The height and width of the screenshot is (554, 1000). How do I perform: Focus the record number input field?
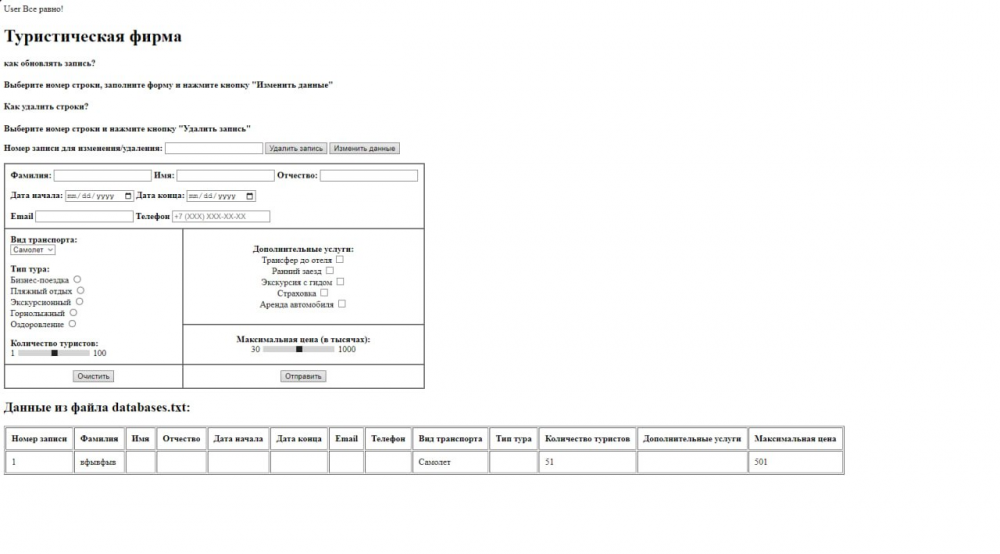(214, 148)
